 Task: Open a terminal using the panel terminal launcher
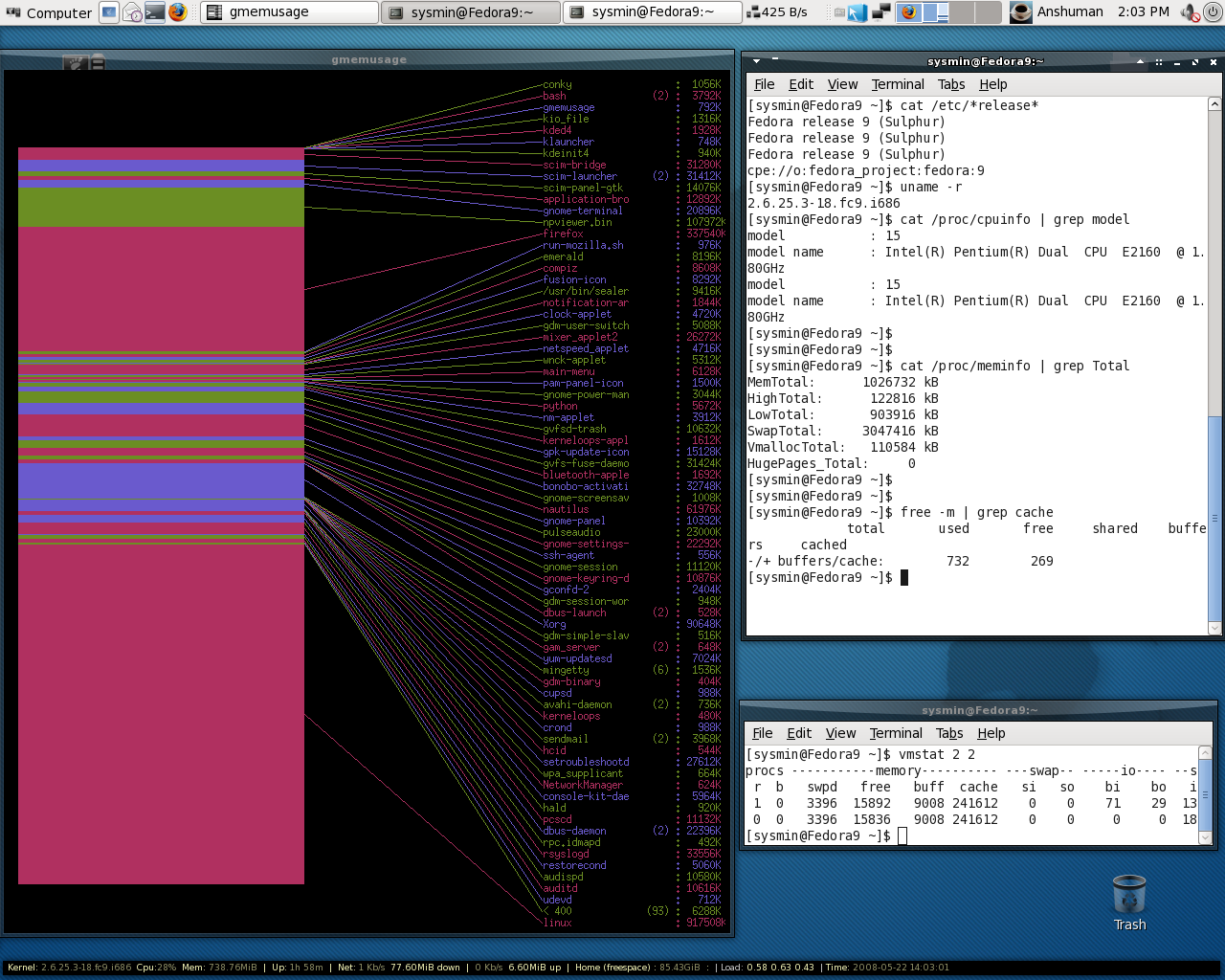153,12
